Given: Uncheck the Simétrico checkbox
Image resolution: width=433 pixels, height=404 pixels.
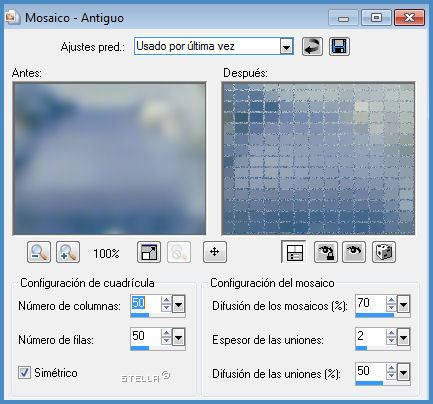Looking at the screenshot, I should pyautogui.click(x=24, y=372).
